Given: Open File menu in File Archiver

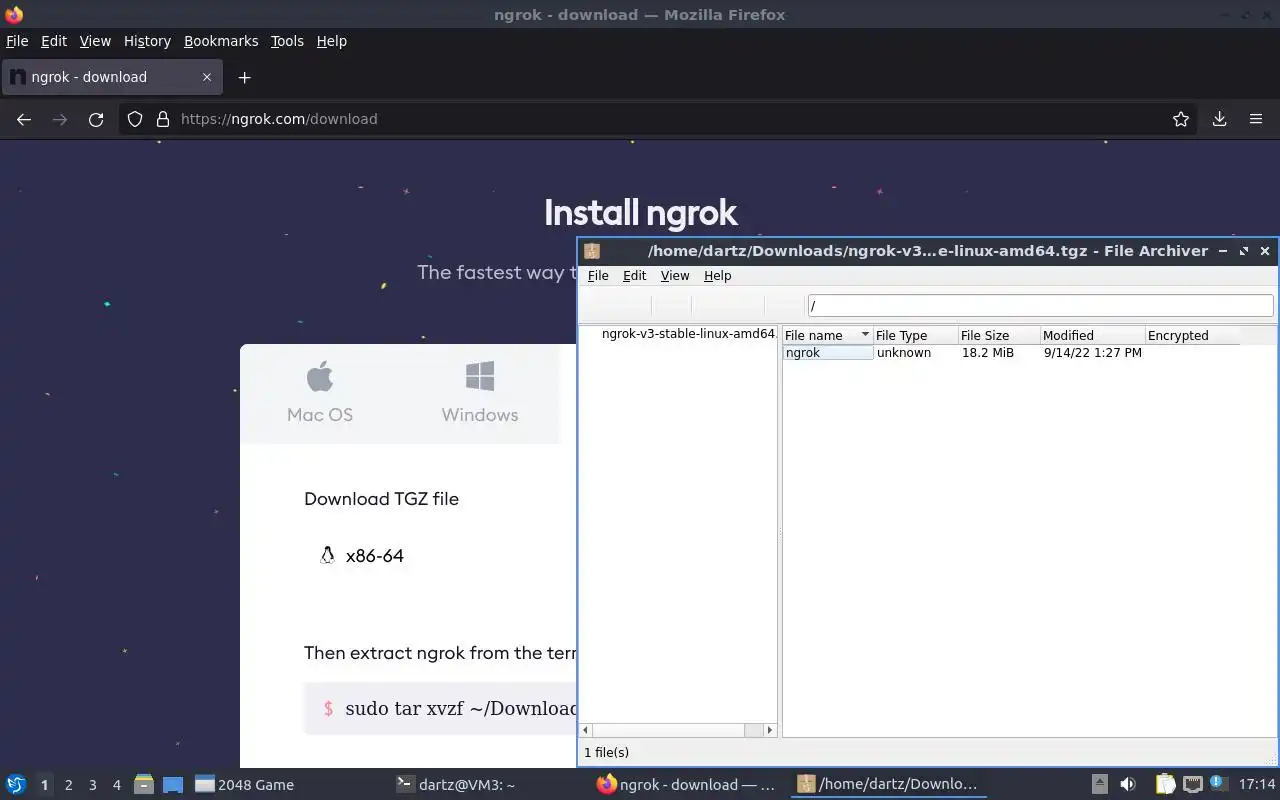Looking at the screenshot, I should 598,276.
